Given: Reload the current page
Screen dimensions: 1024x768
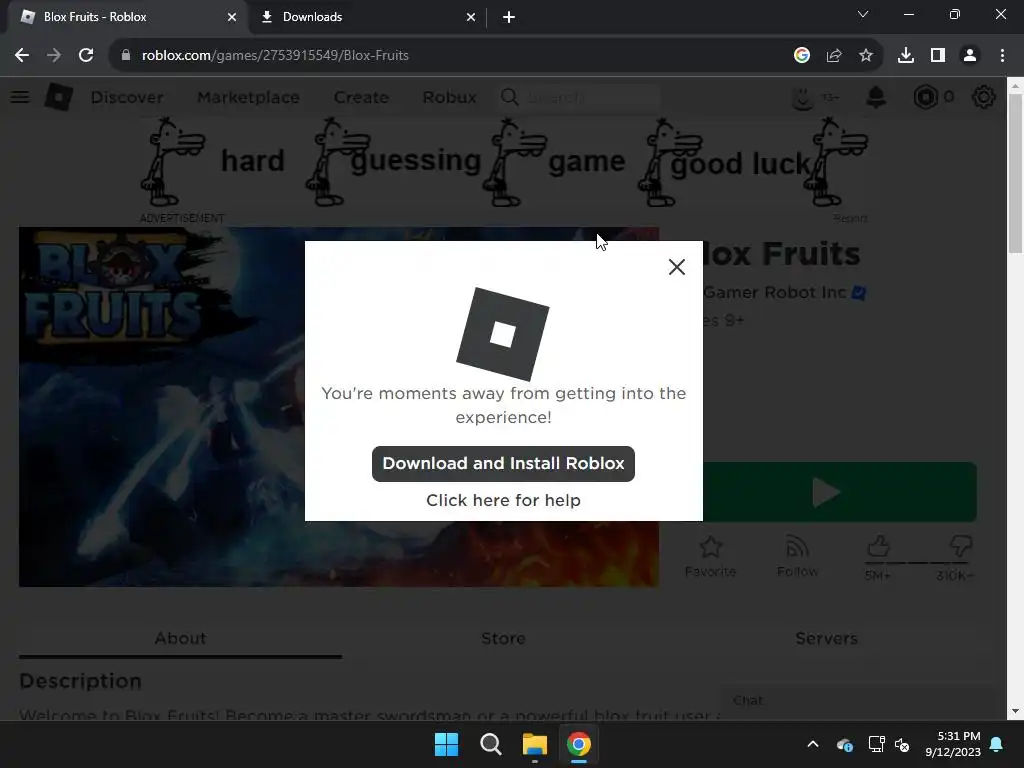Looking at the screenshot, I should pos(86,56).
